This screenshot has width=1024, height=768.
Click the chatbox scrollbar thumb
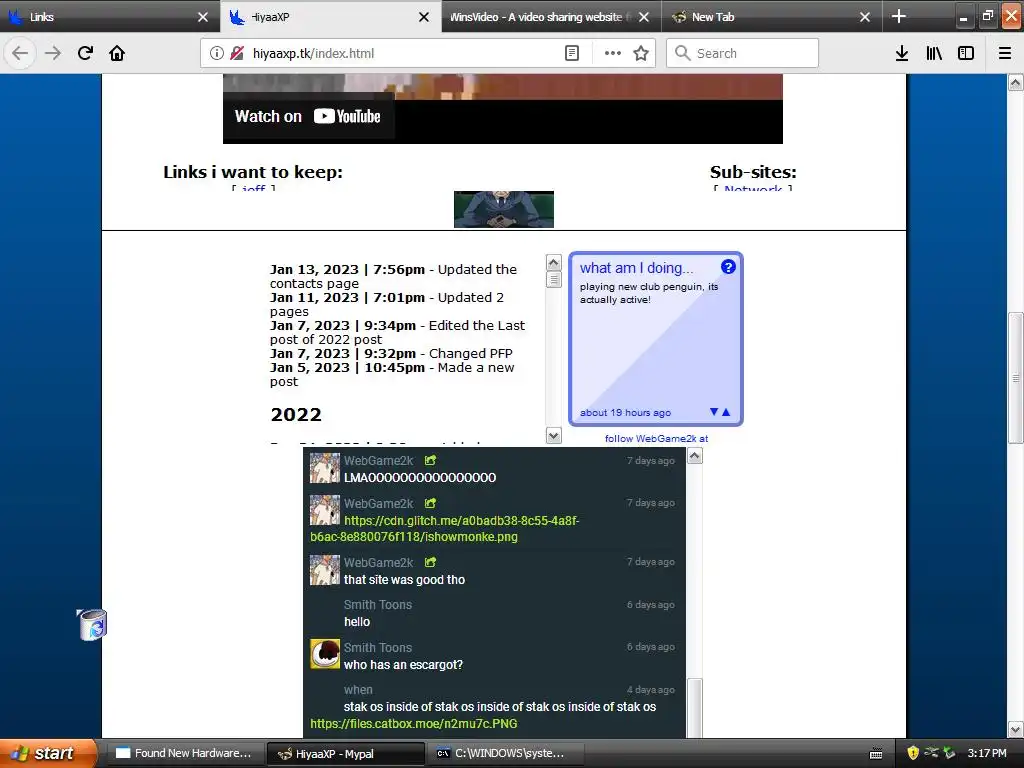click(x=695, y=709)
